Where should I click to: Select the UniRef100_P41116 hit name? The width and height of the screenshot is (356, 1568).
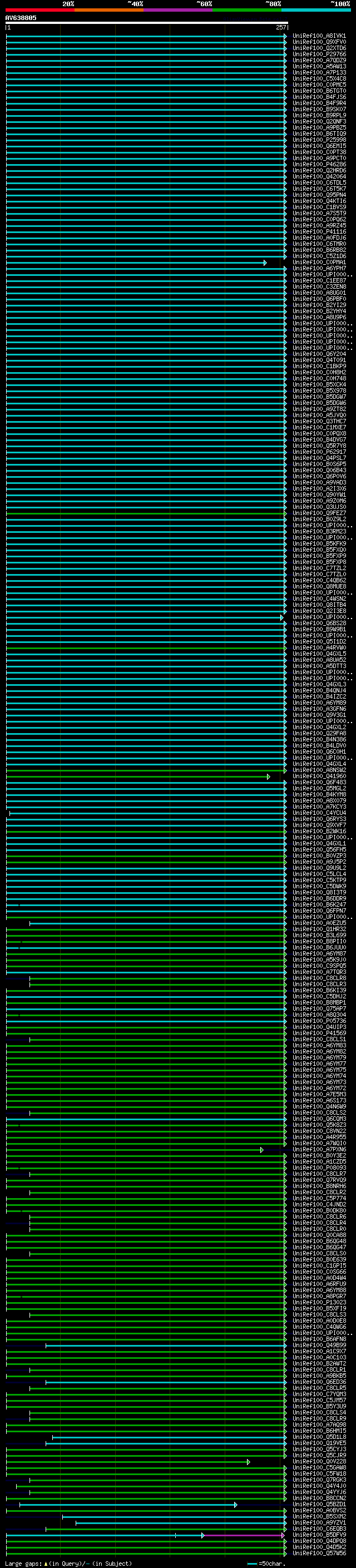click(319, 231)
